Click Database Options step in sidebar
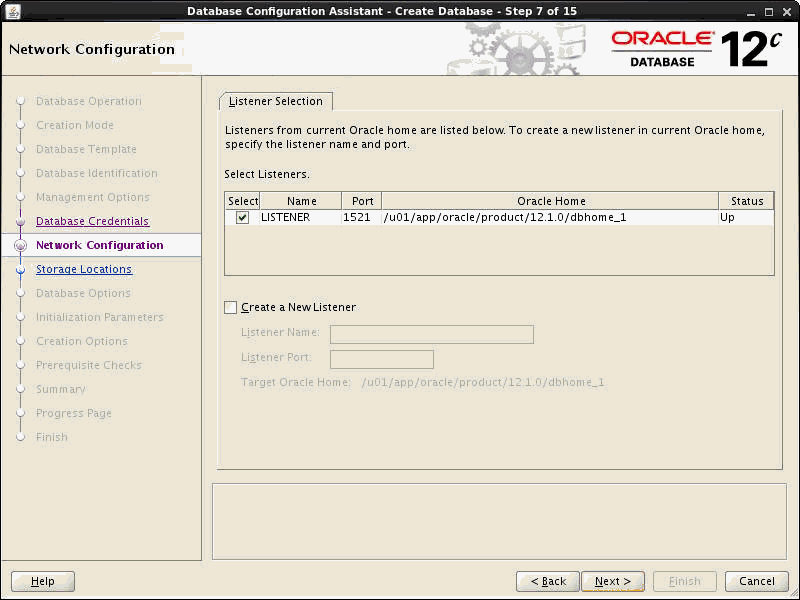The image size is (800, 600). (x=83, y=293)
